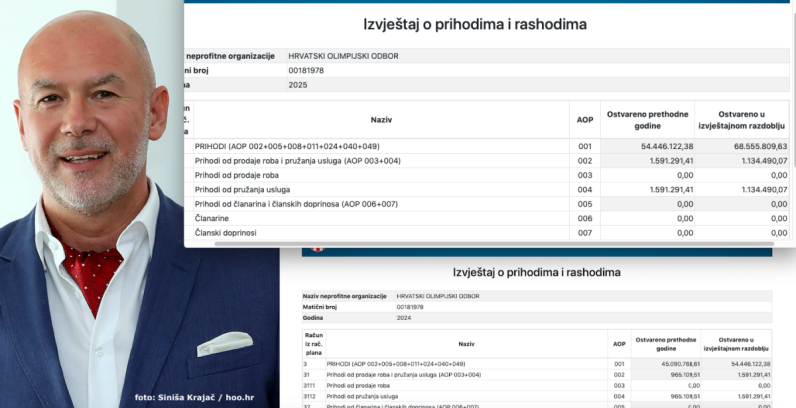Image resolution: width=796 pixels, height=408 pixels.
Task: Click the 'Račun iz rač. plana' header in the 2024 report
Action: (314, 344)
